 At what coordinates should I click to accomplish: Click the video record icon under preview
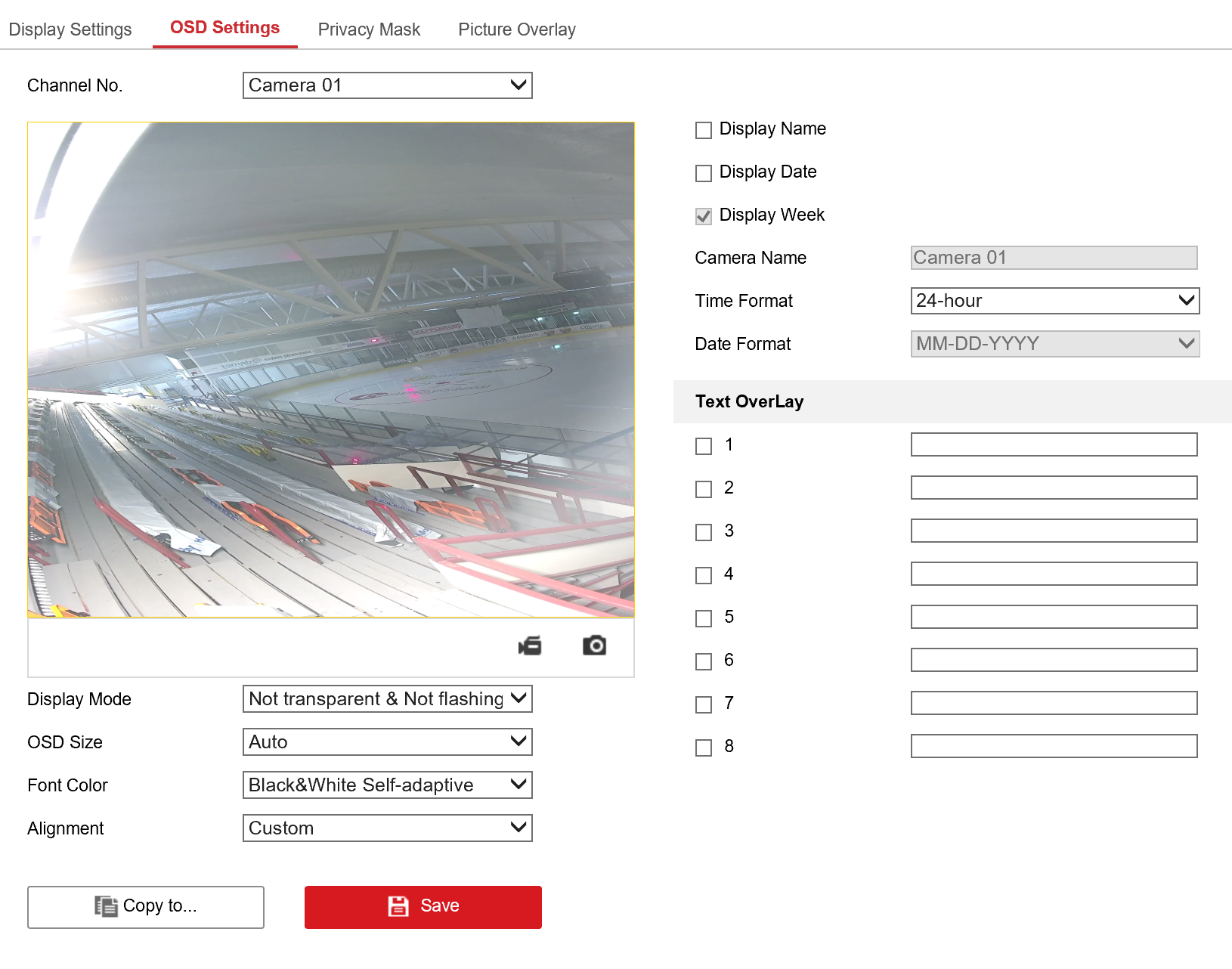coord(530,646)
